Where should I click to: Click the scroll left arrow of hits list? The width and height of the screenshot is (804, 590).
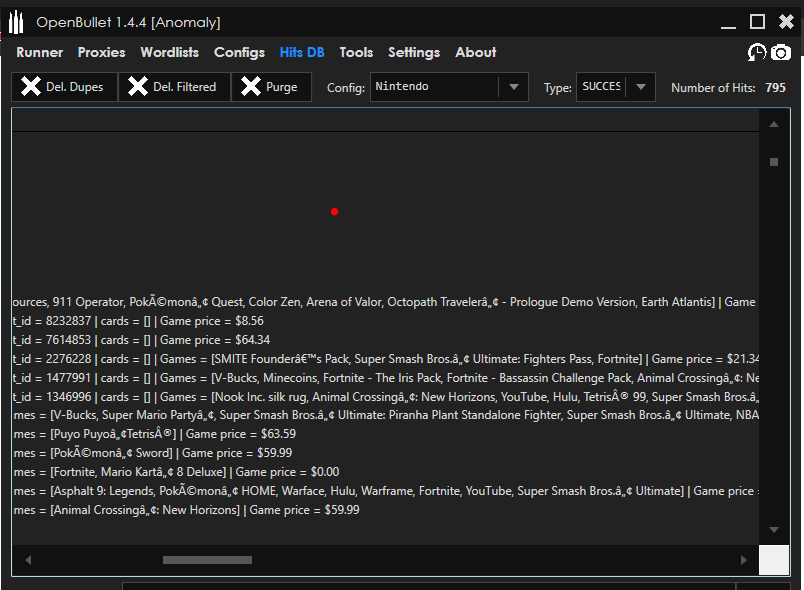(x=28, y=560)
